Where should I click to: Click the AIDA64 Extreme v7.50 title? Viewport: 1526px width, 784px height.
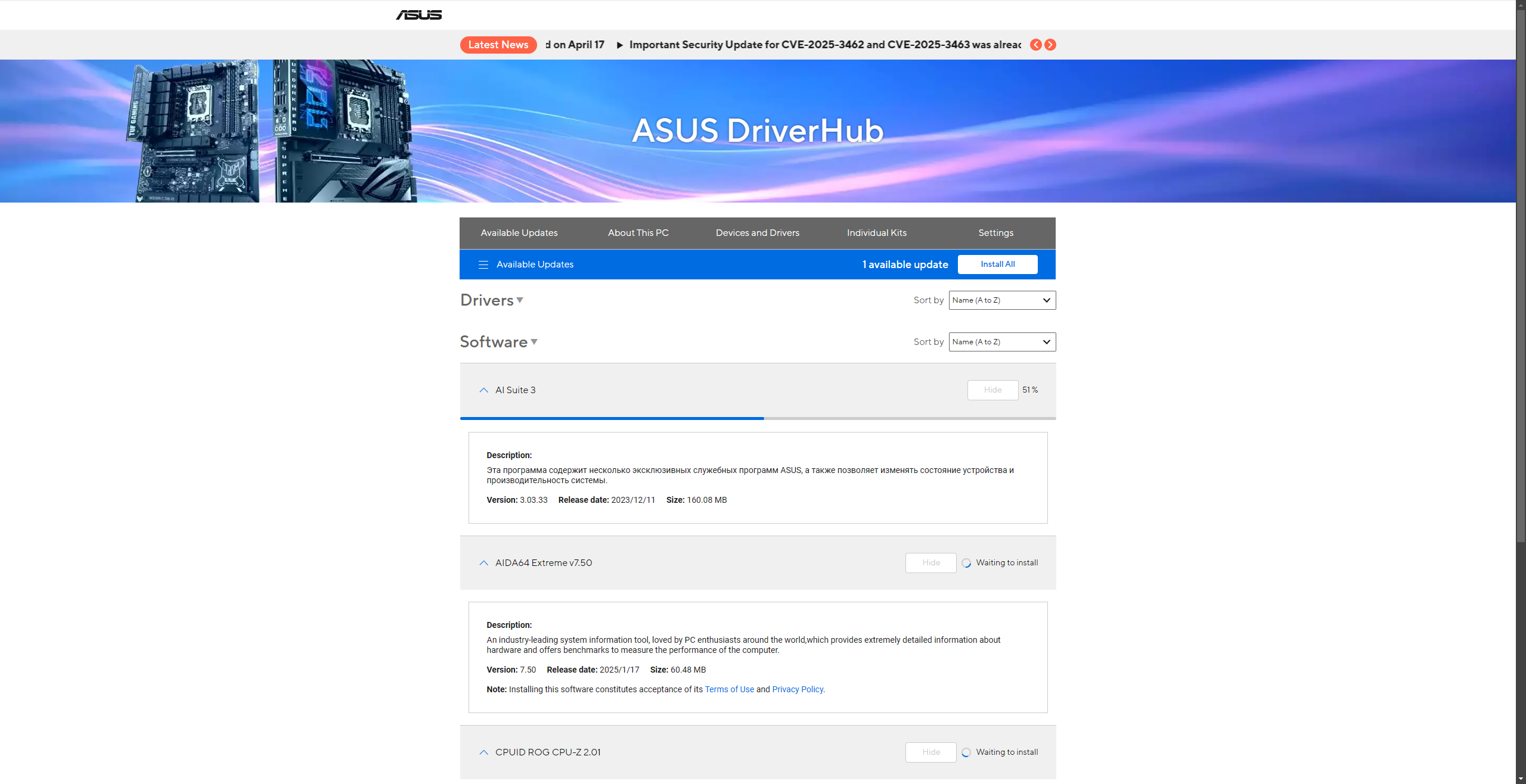[x=544, y=563]
